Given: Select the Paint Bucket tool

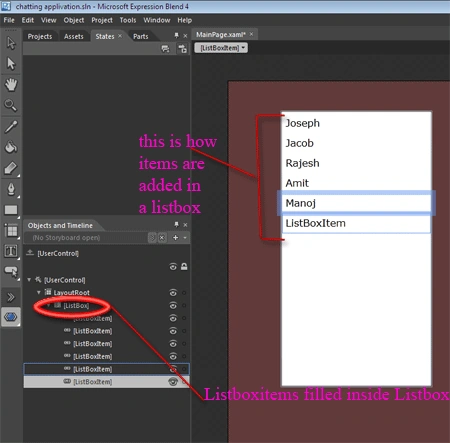Looking at the screenshot, I should tap(11, 147).
